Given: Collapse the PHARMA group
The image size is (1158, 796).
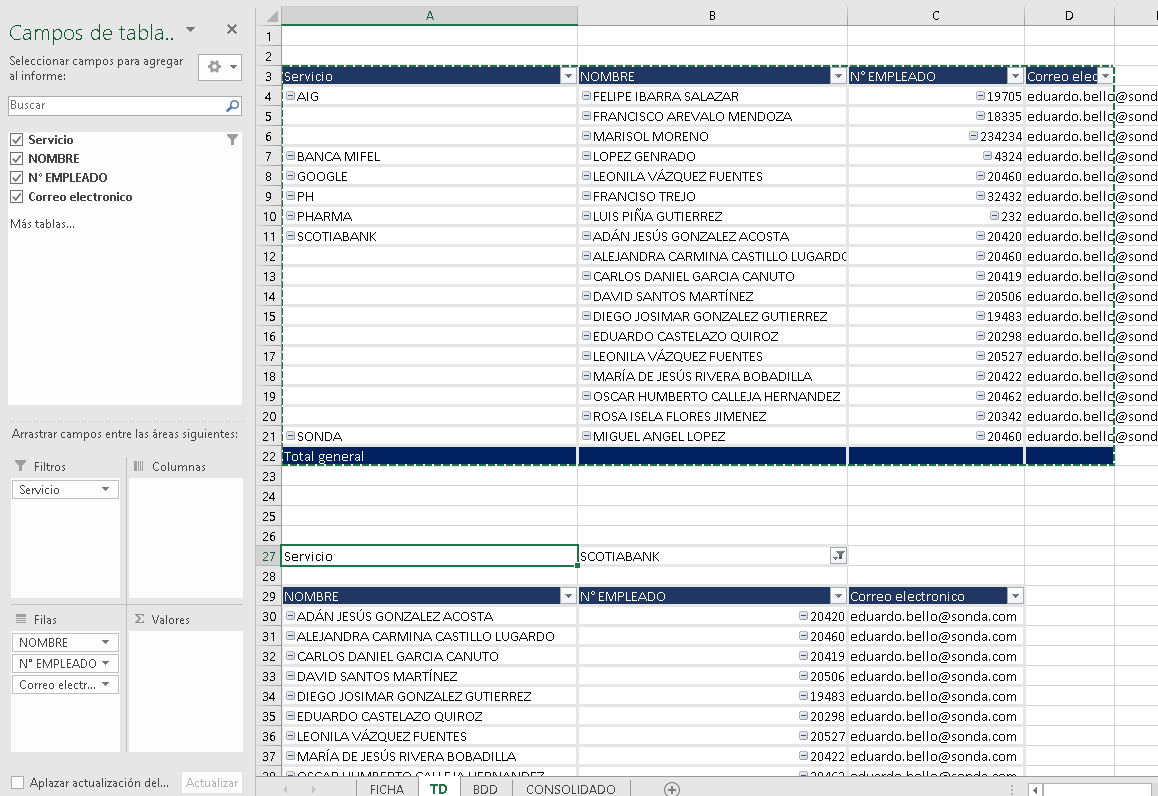Looking at the screenshot, I should tap(290, 216).
